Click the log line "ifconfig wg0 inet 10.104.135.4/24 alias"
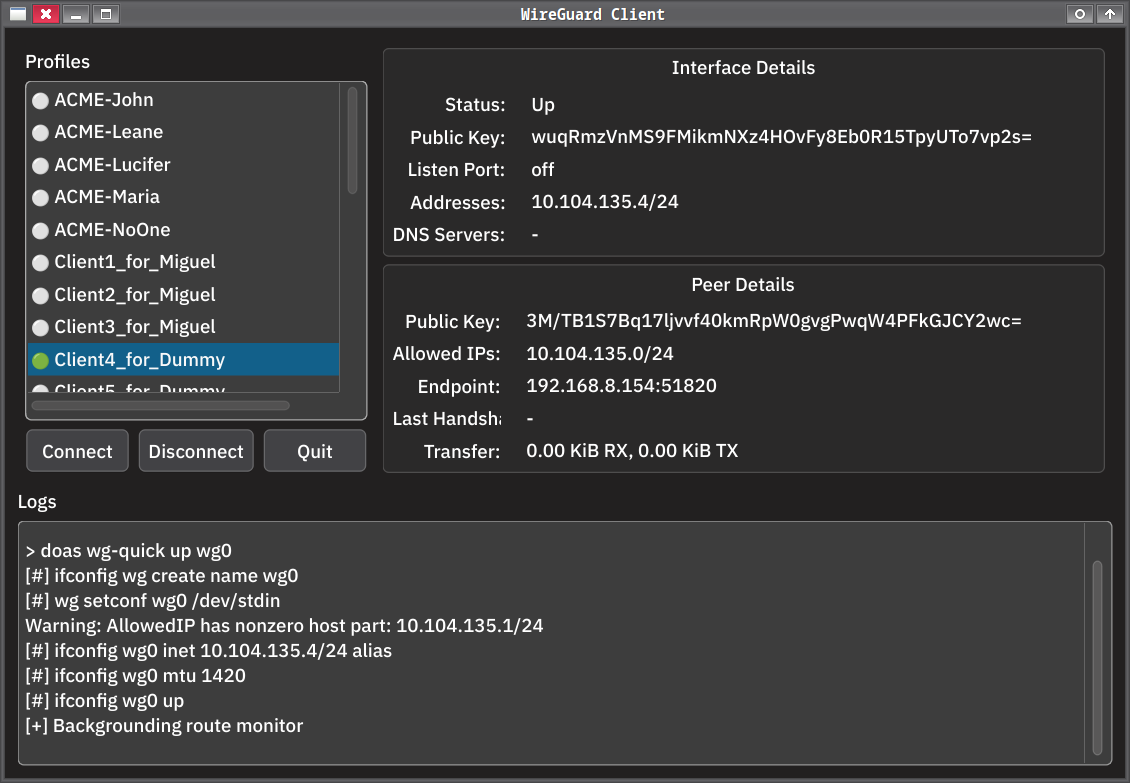Screen dimensions: 1130x783 tap(208, 651)
